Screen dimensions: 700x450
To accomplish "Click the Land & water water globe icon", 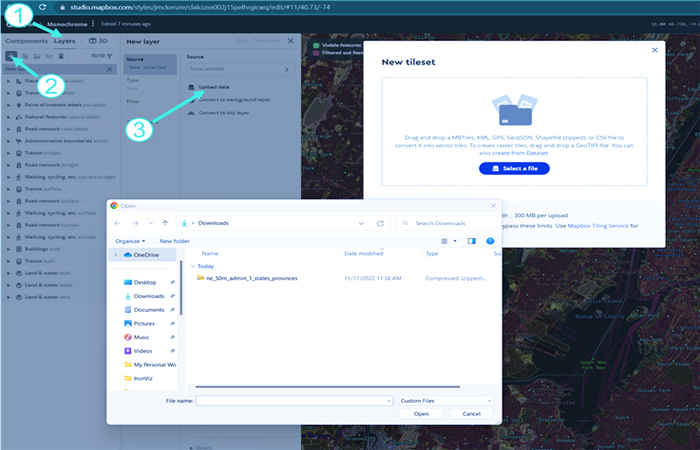I will 19,285.
